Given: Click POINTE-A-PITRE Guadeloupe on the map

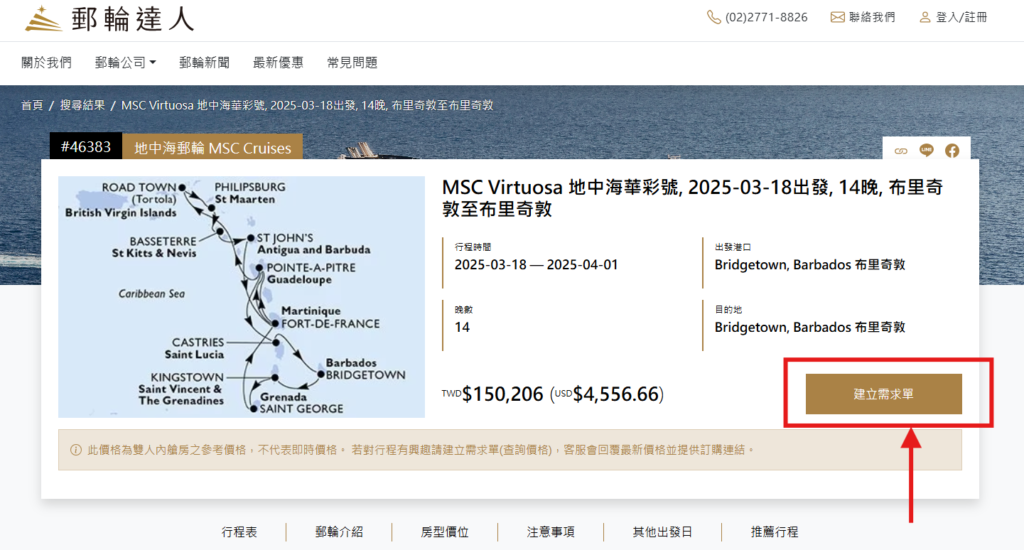Looking at the screenshot, I should pos(311,273).
